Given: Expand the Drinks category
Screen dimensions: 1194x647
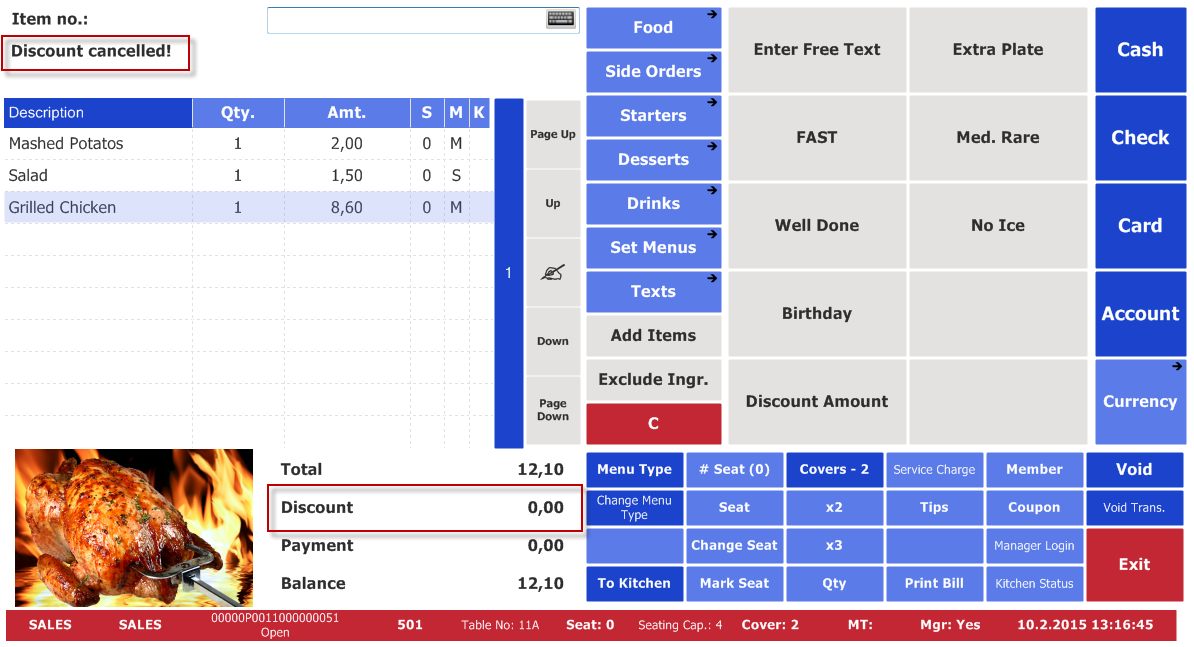Looking at the screenshot, I should point(653,204).
